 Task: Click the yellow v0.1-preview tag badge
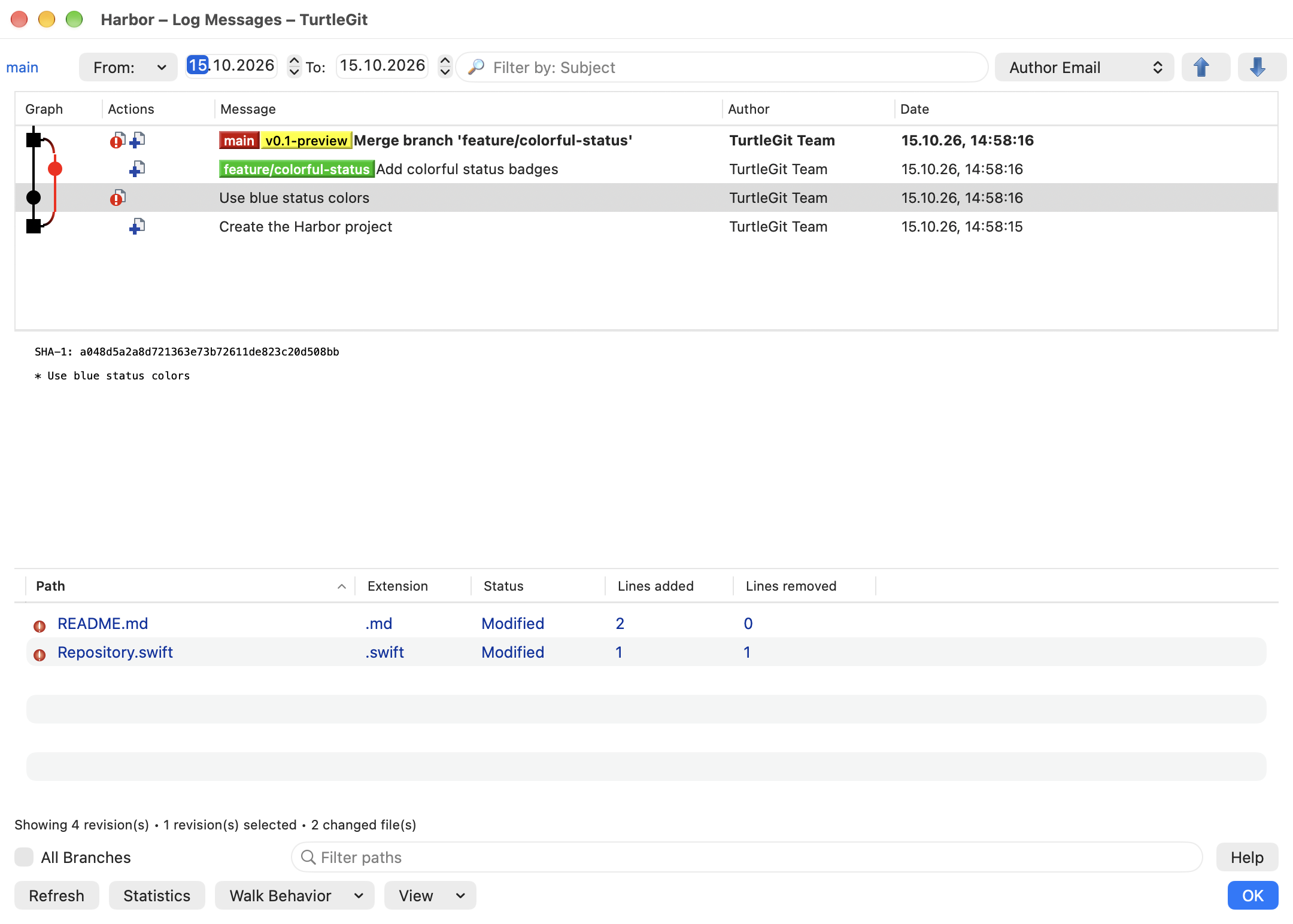[306, 141]
